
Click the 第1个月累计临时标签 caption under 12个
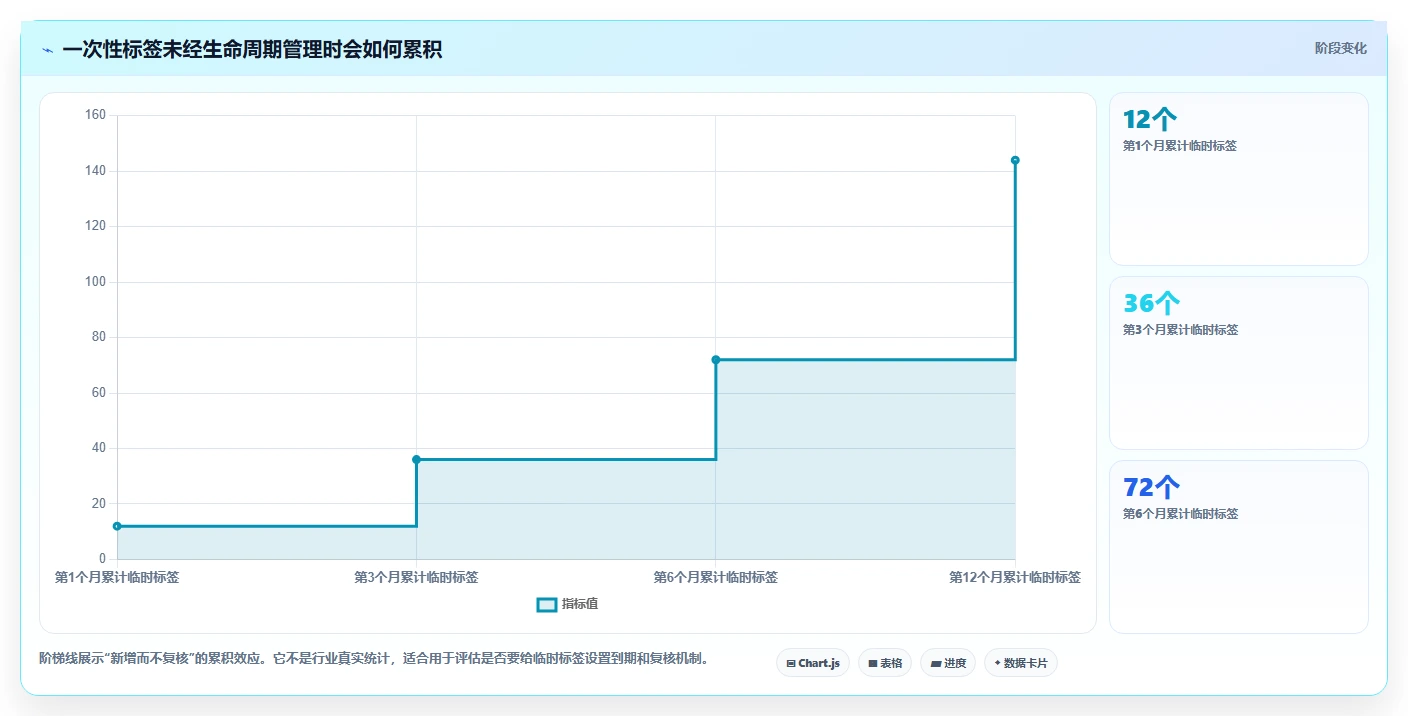click(1180, 146)
